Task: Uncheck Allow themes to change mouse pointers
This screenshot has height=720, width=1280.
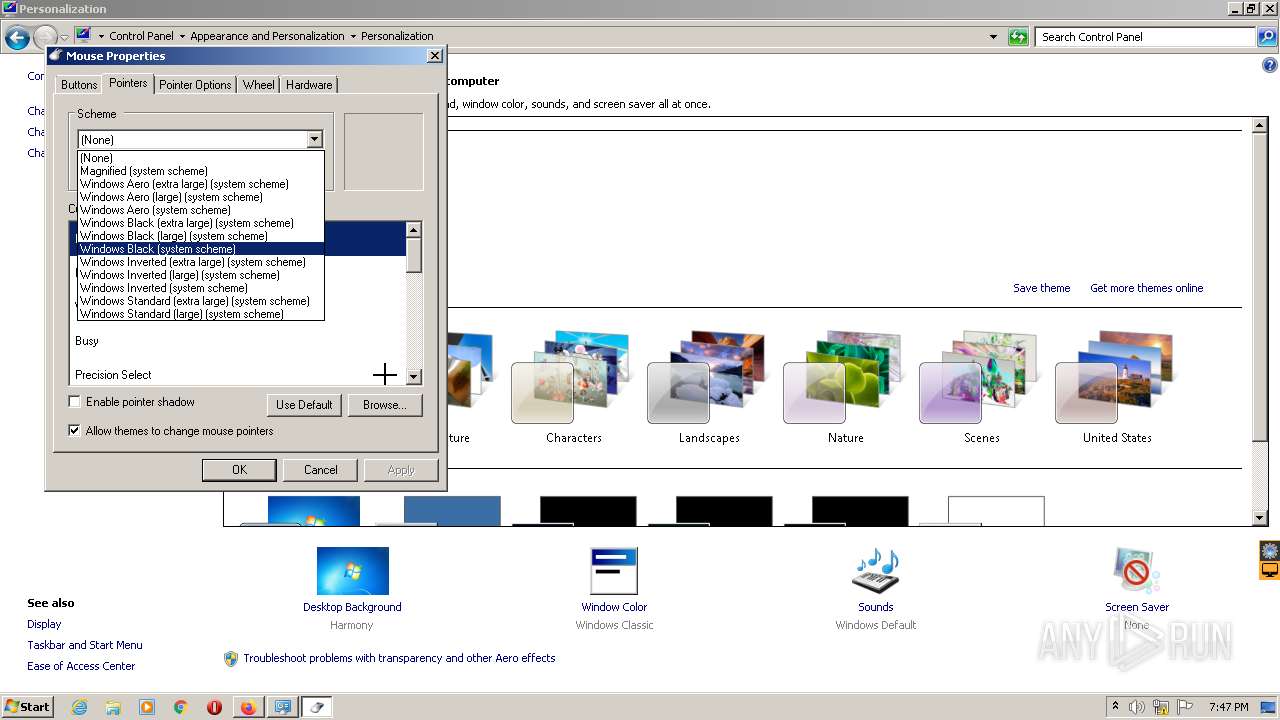Action: [74, 431]
